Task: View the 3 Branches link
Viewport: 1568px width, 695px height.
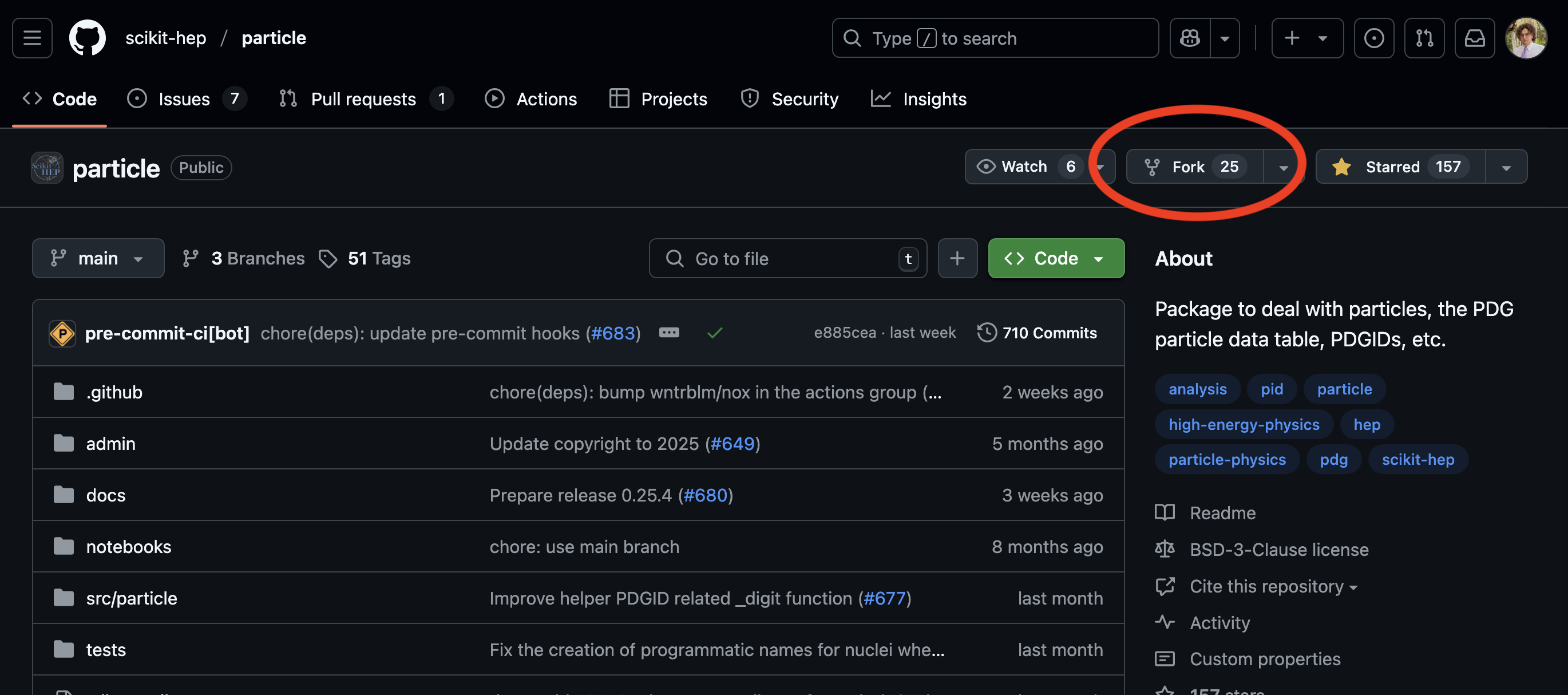Action: [243, 258]
